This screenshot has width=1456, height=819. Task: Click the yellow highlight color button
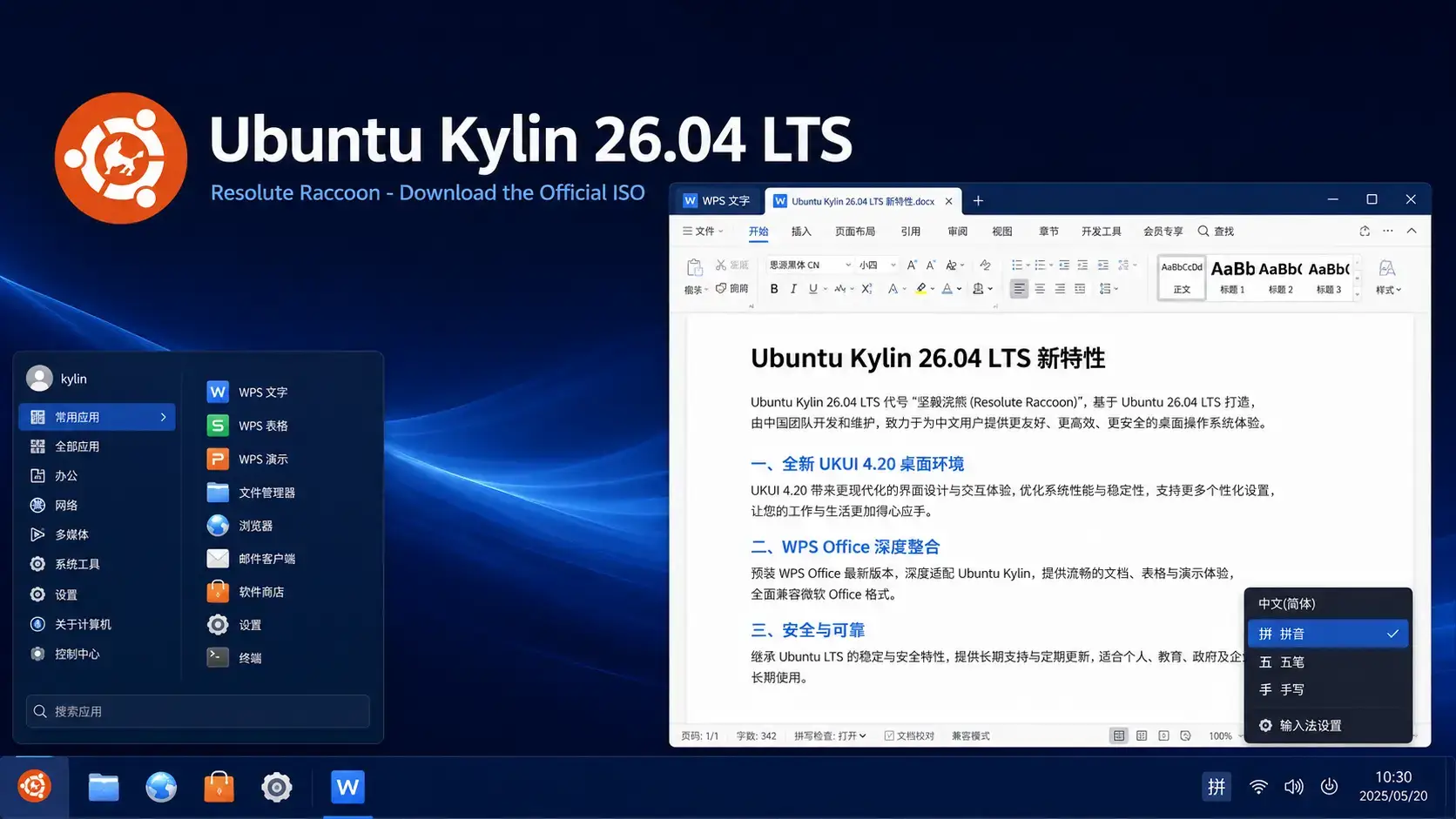[x=920, y=289]
